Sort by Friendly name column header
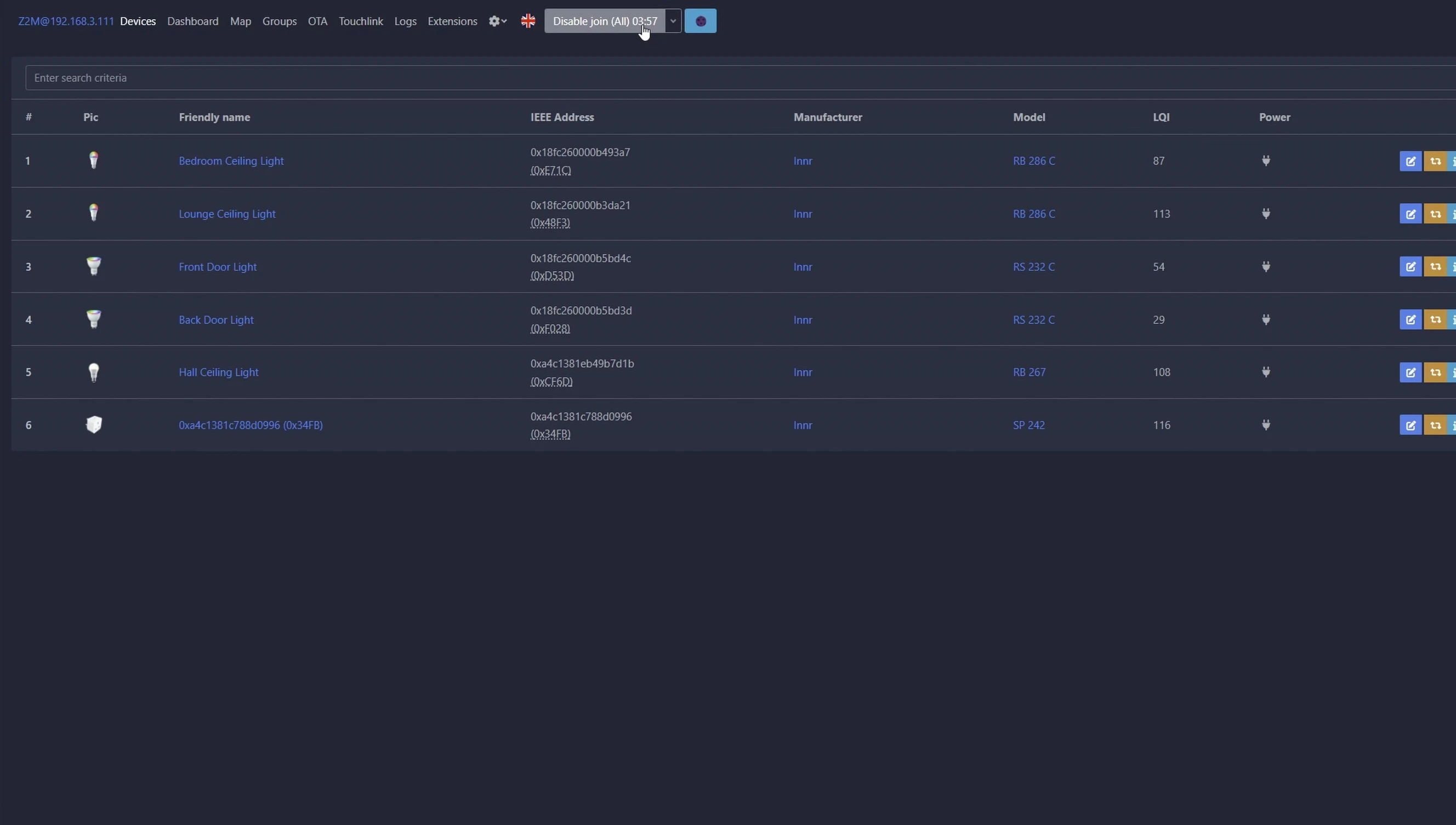Image resolution: width=1456 pixels, height=825 pixels. [x=214, y=117]
